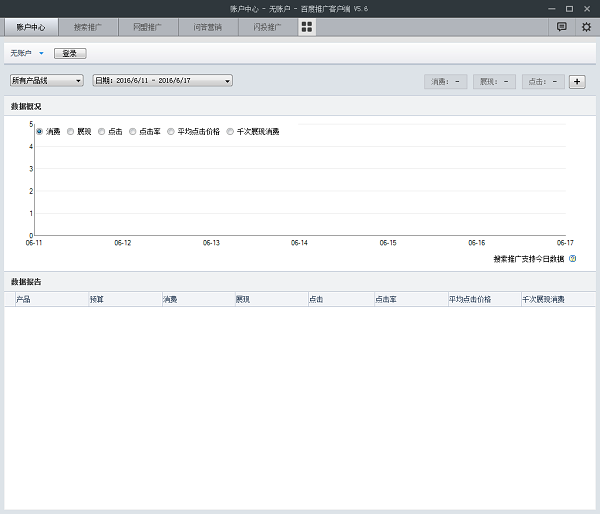Sort by 产品 column header
The height and width of the screenshot is (514, 600).
tap(52, 299)
